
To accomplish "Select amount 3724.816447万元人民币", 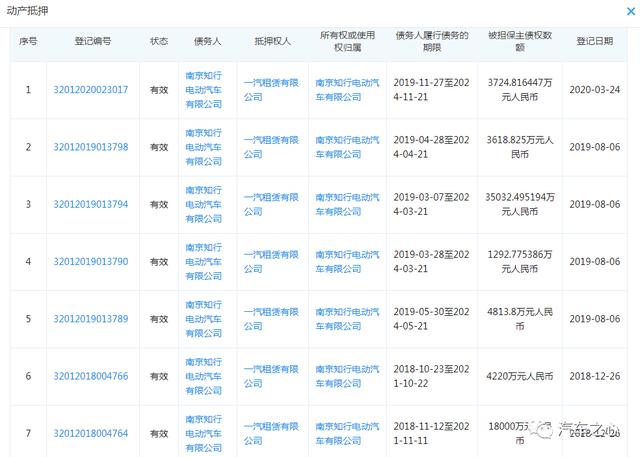I will point(520,90).
